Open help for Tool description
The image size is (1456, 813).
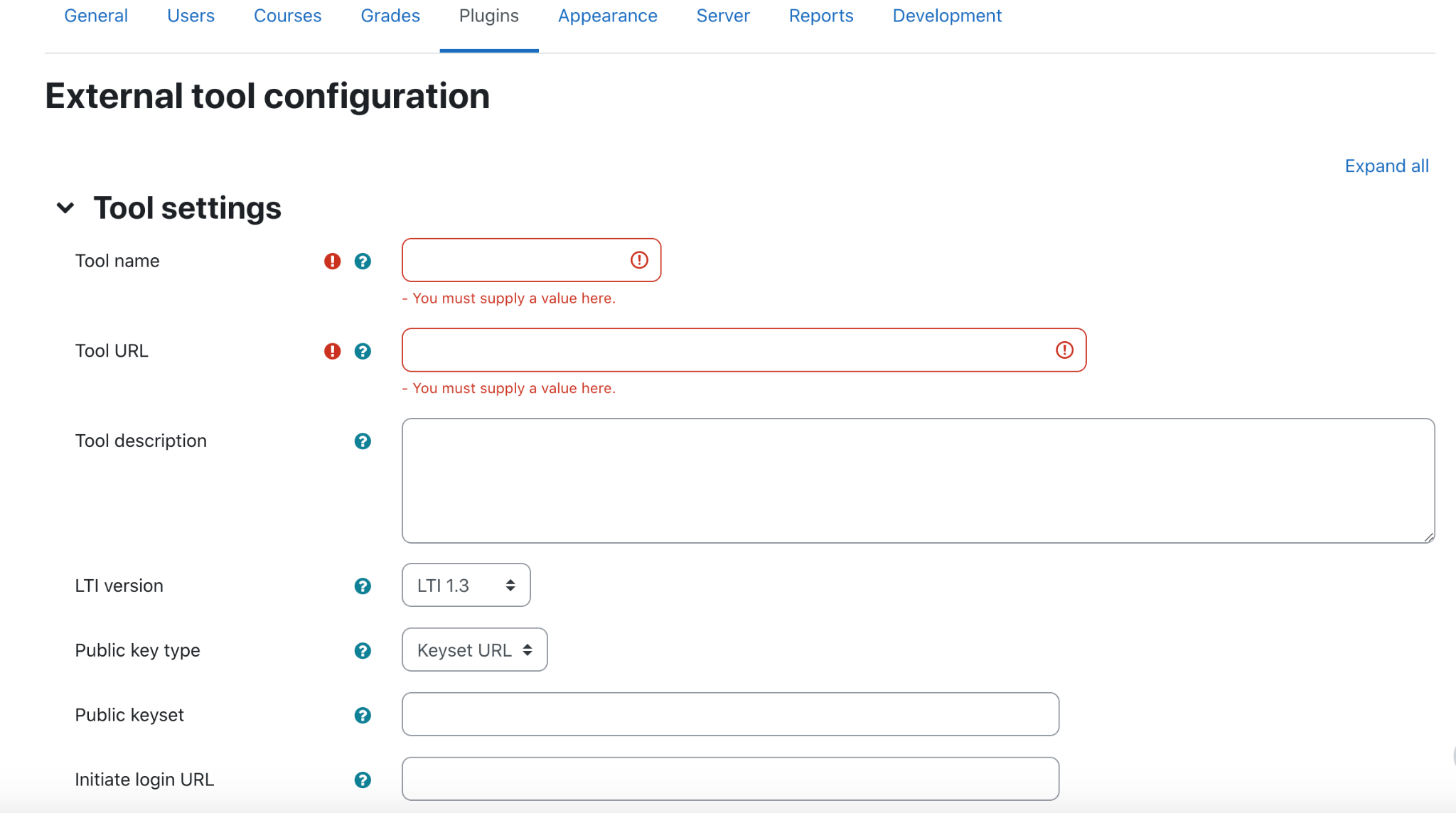pyautogui.click(x=363, y=441)
